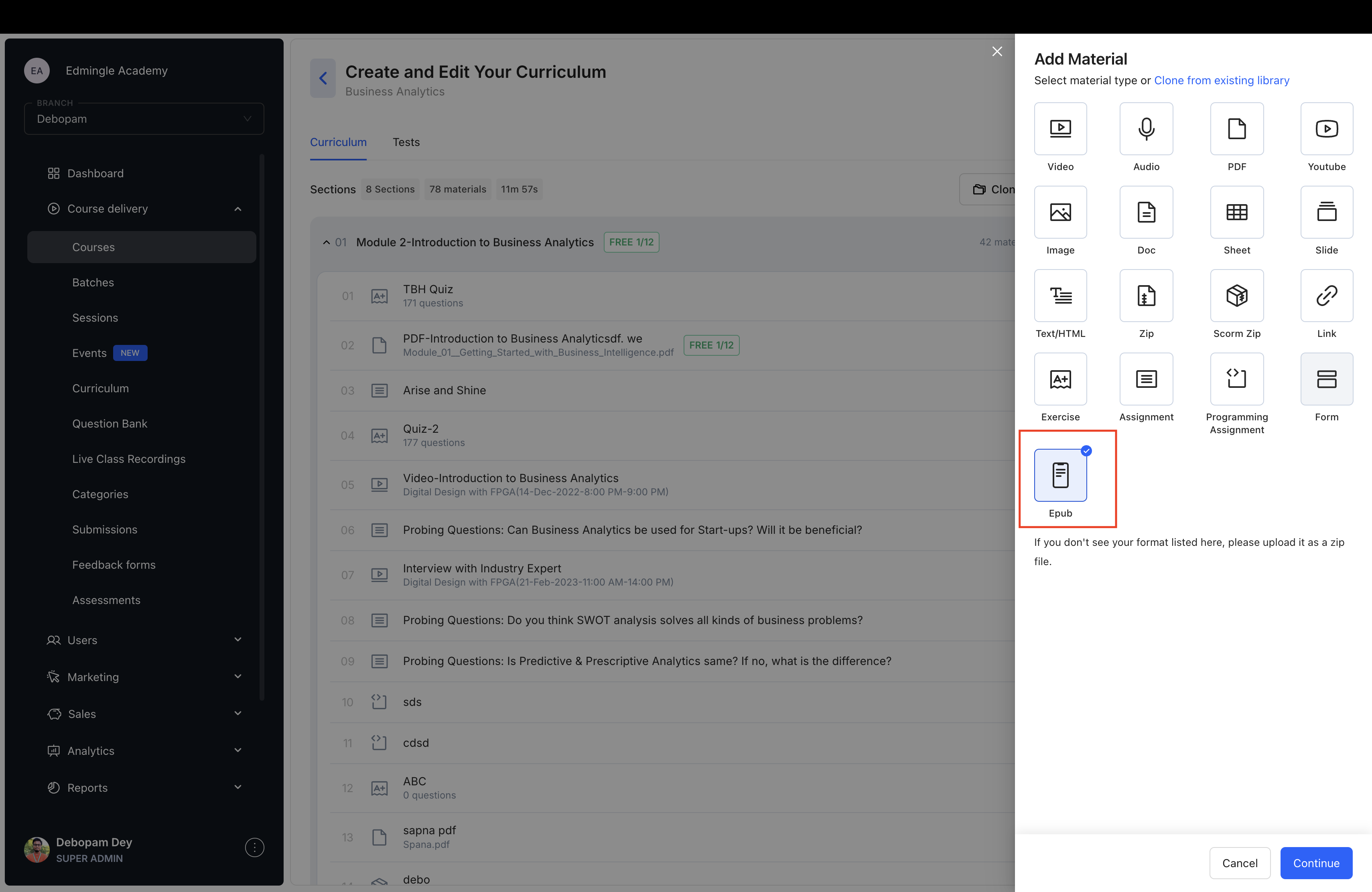Click the Debopam Dey profile picture
Viewport: 1372px width, 892px height.
click(37, 850)
